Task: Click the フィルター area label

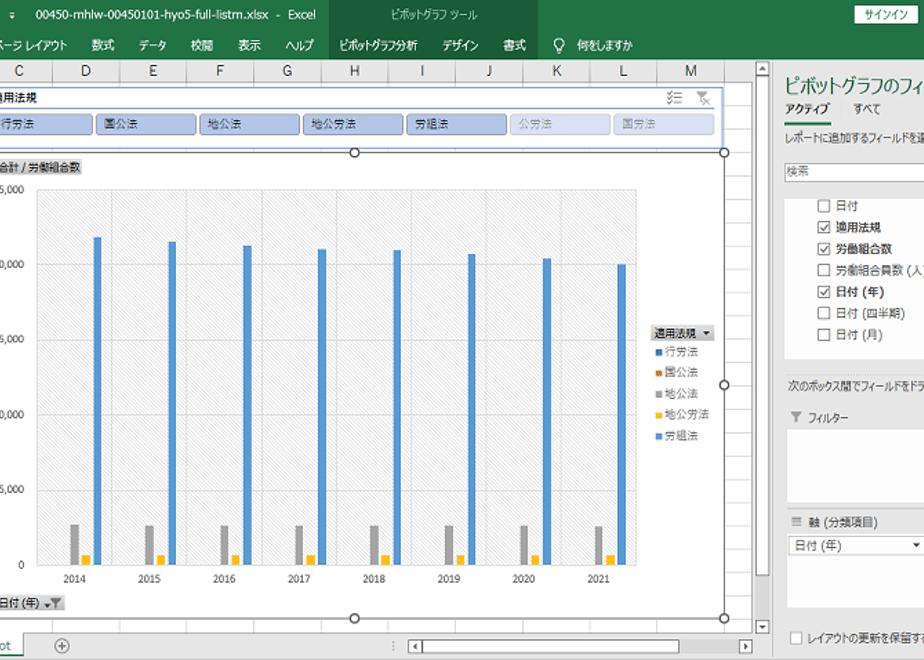Action: (828, 418)
